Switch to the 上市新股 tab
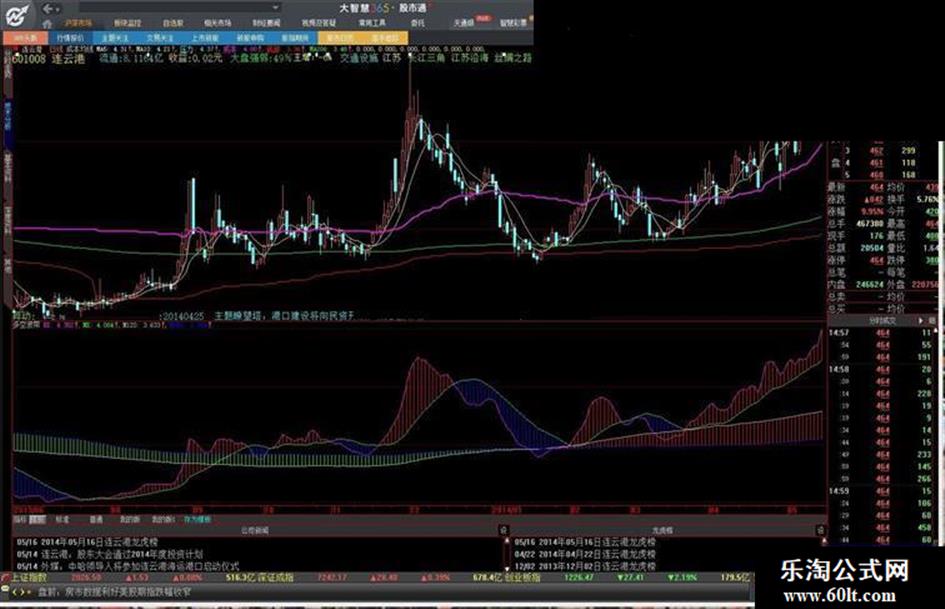The image size is (945, 609). (x=205, y=38)
